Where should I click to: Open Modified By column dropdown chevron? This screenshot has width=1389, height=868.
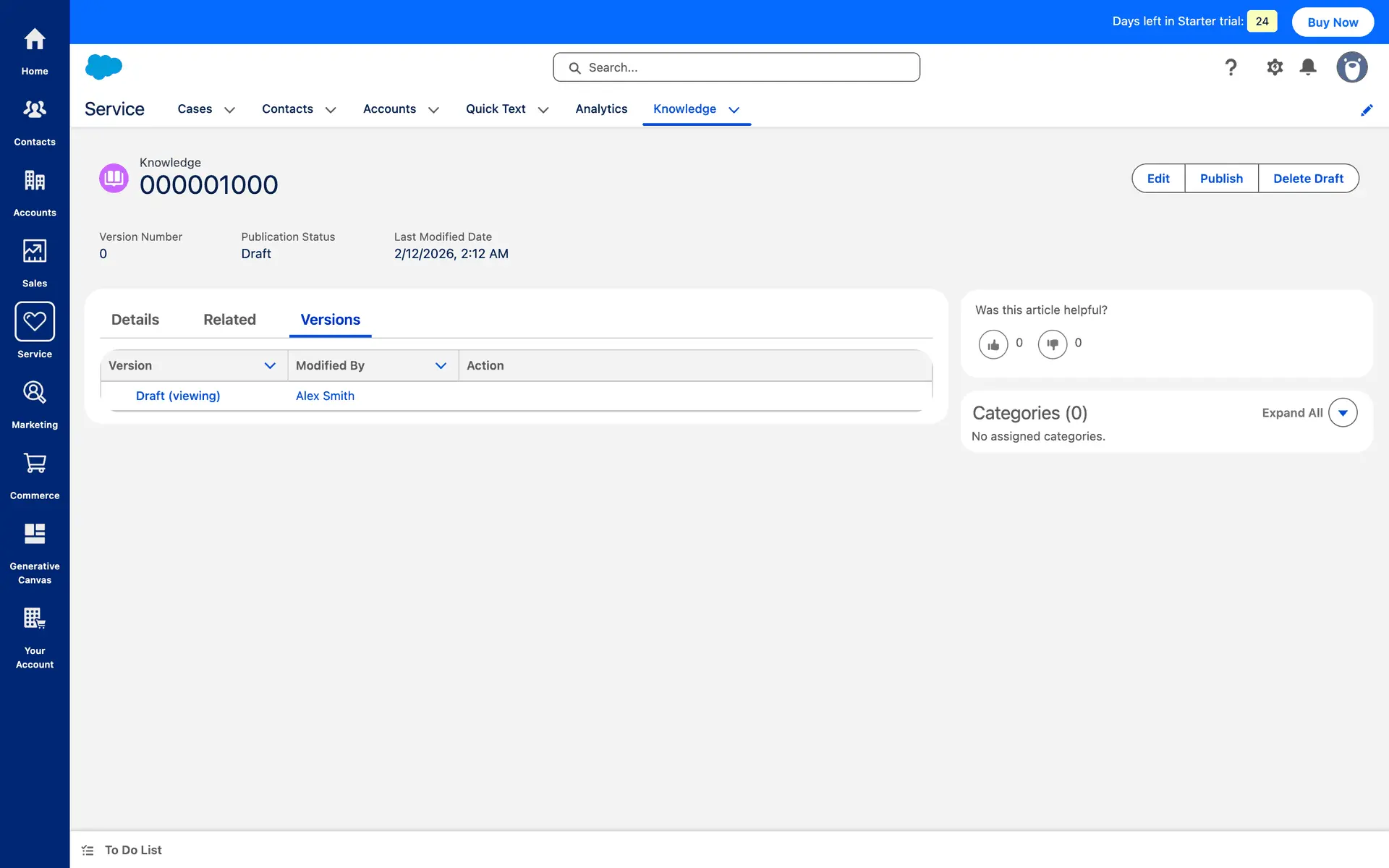point(441,366)
